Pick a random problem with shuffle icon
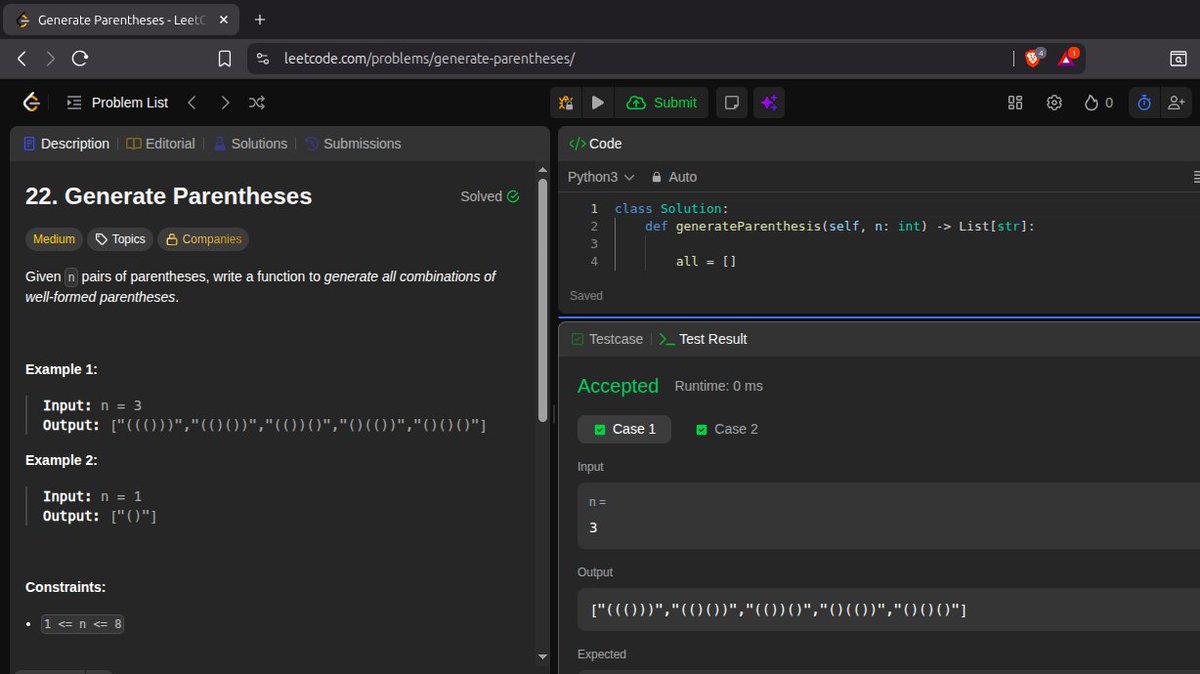The width and height of the screenshot is (1200, 674). coord(257,102)
